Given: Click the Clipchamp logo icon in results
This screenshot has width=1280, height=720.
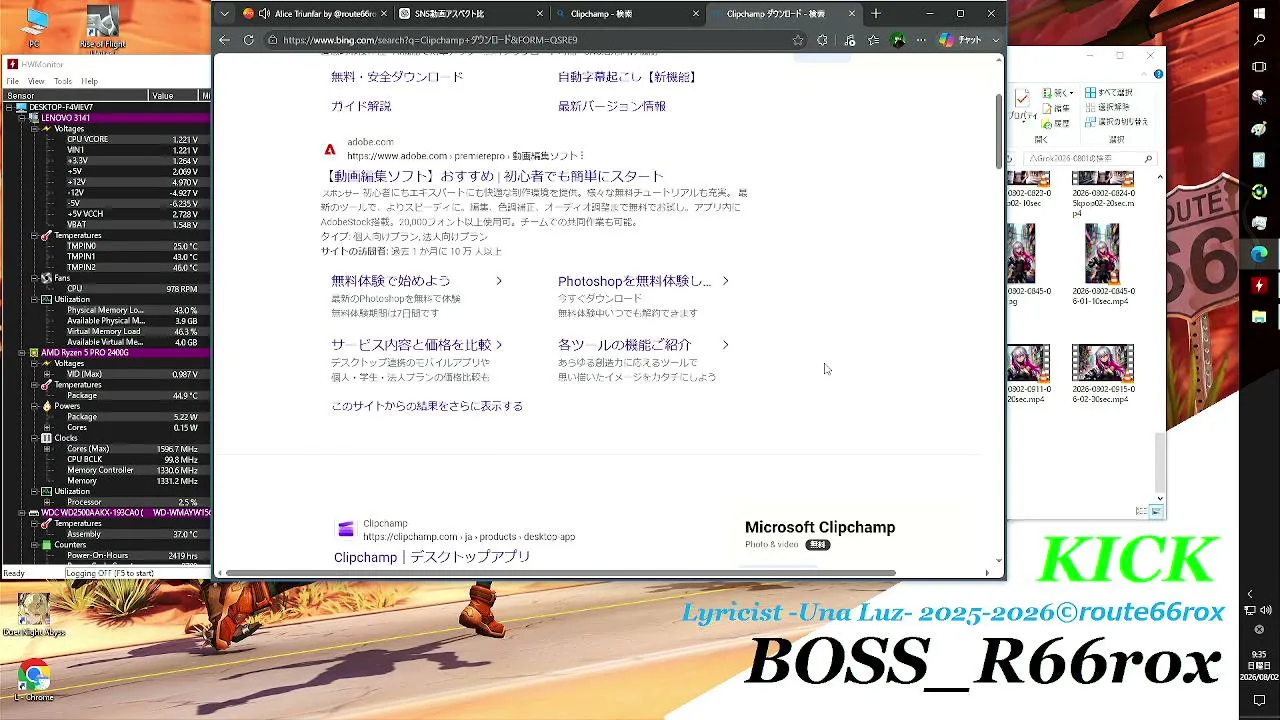Looking at the screenshot, I should click(x=346, y=530).
